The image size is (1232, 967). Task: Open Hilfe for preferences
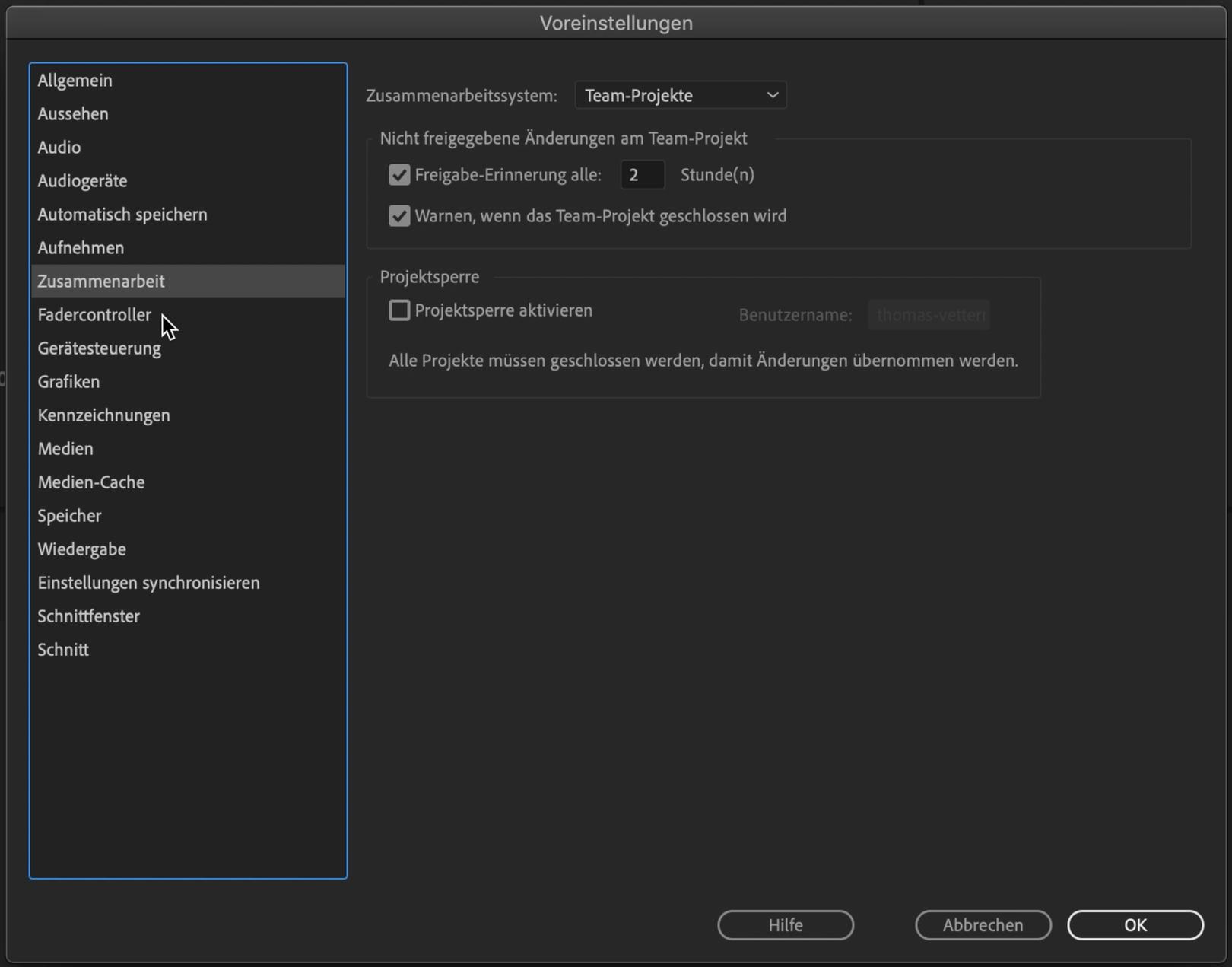point(785,925)
